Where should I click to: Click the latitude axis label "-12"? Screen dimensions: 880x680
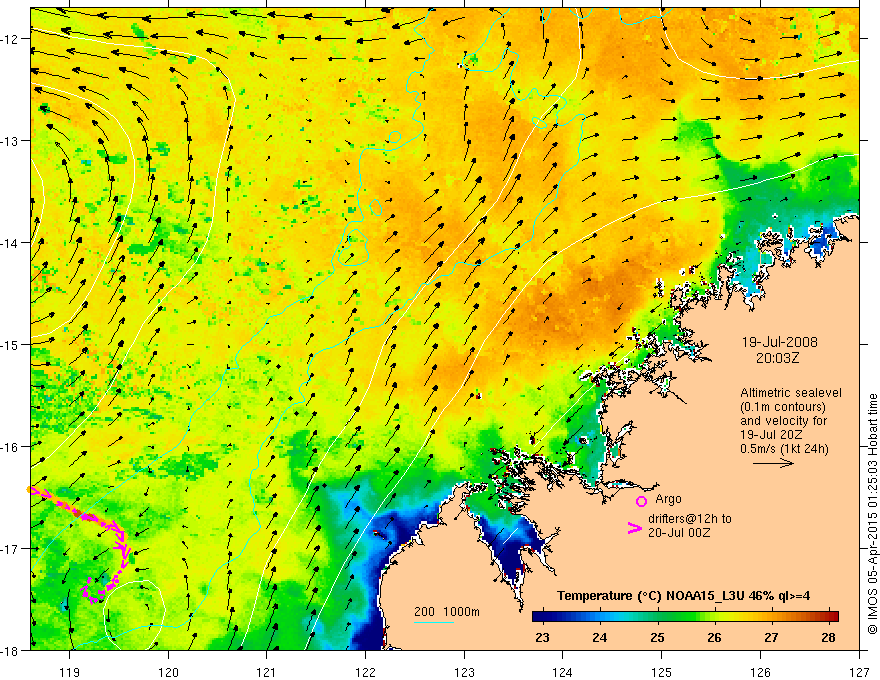10,39
